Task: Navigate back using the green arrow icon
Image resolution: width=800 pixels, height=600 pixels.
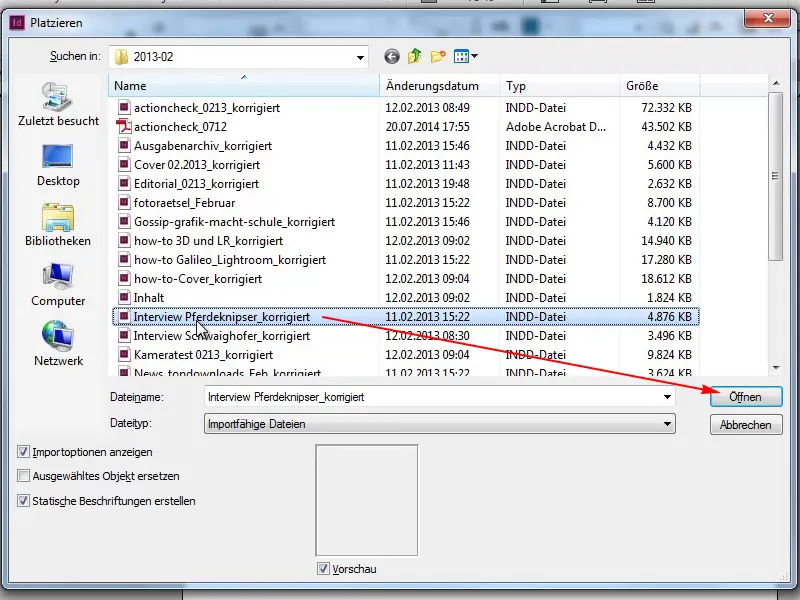Action: pyautogui.click(x=390, y=56)
